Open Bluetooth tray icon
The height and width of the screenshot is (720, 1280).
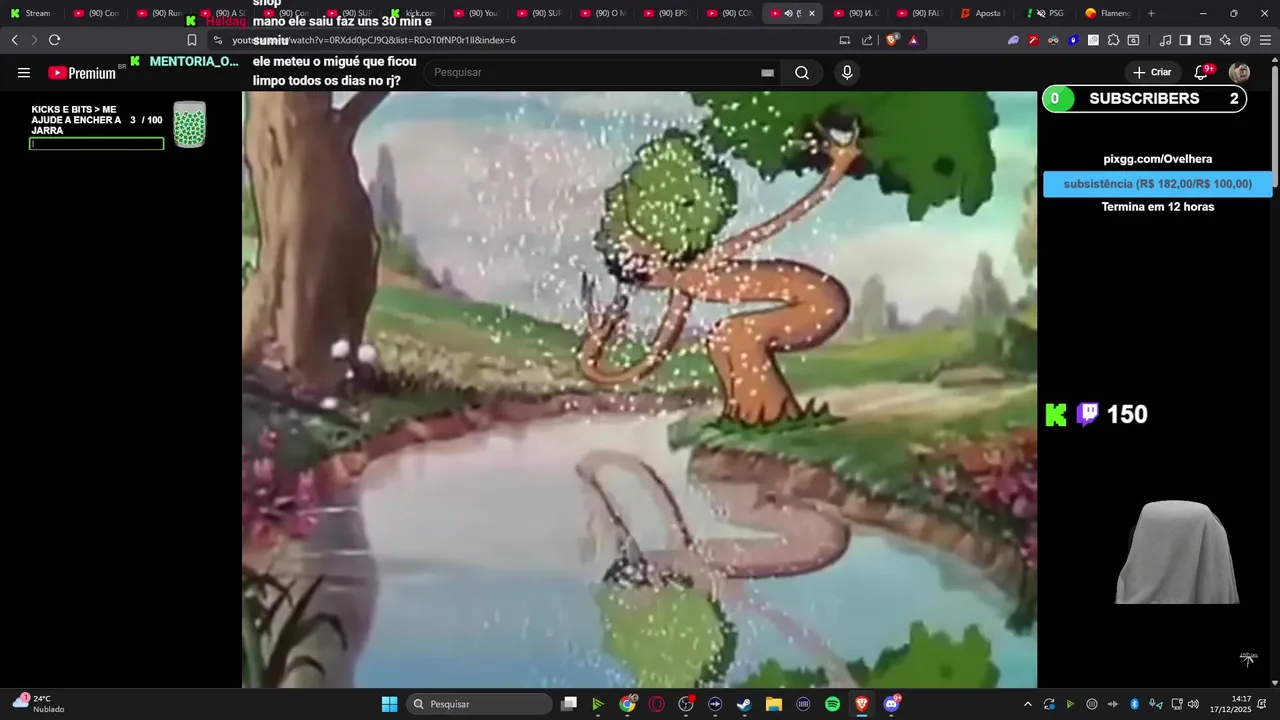point(1134,704)
